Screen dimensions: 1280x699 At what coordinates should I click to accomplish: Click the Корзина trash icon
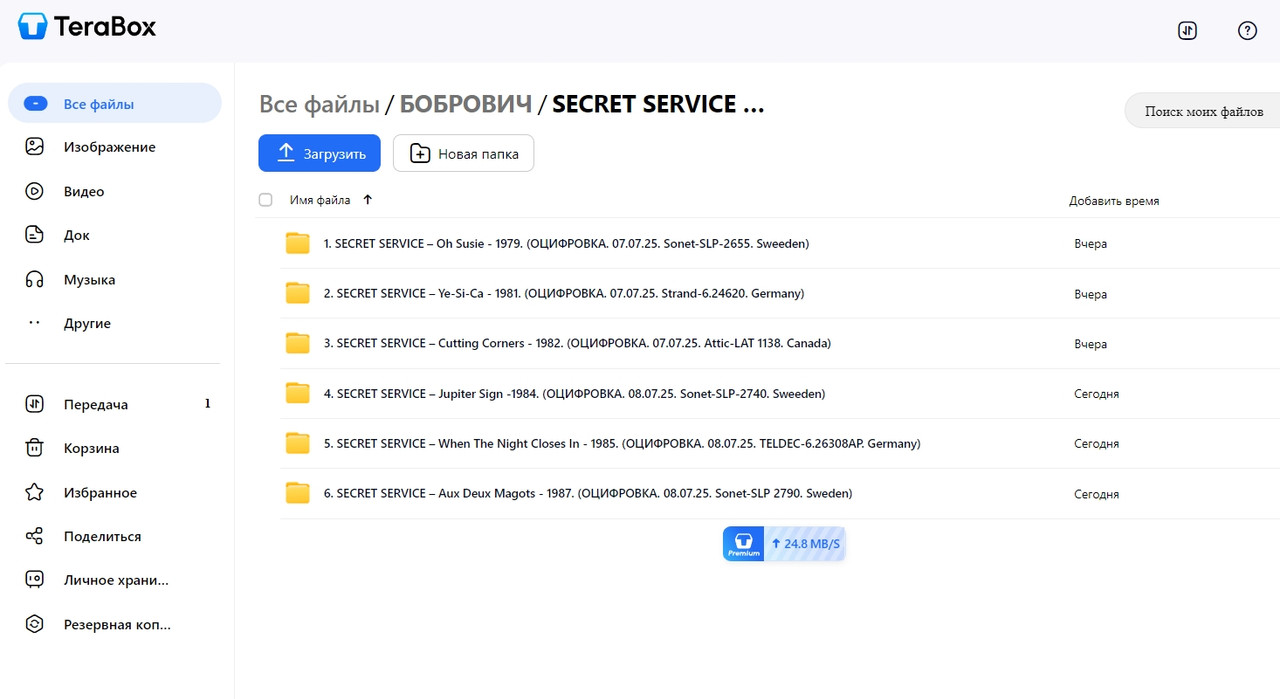pyautogui.click(x=35, y=448)
